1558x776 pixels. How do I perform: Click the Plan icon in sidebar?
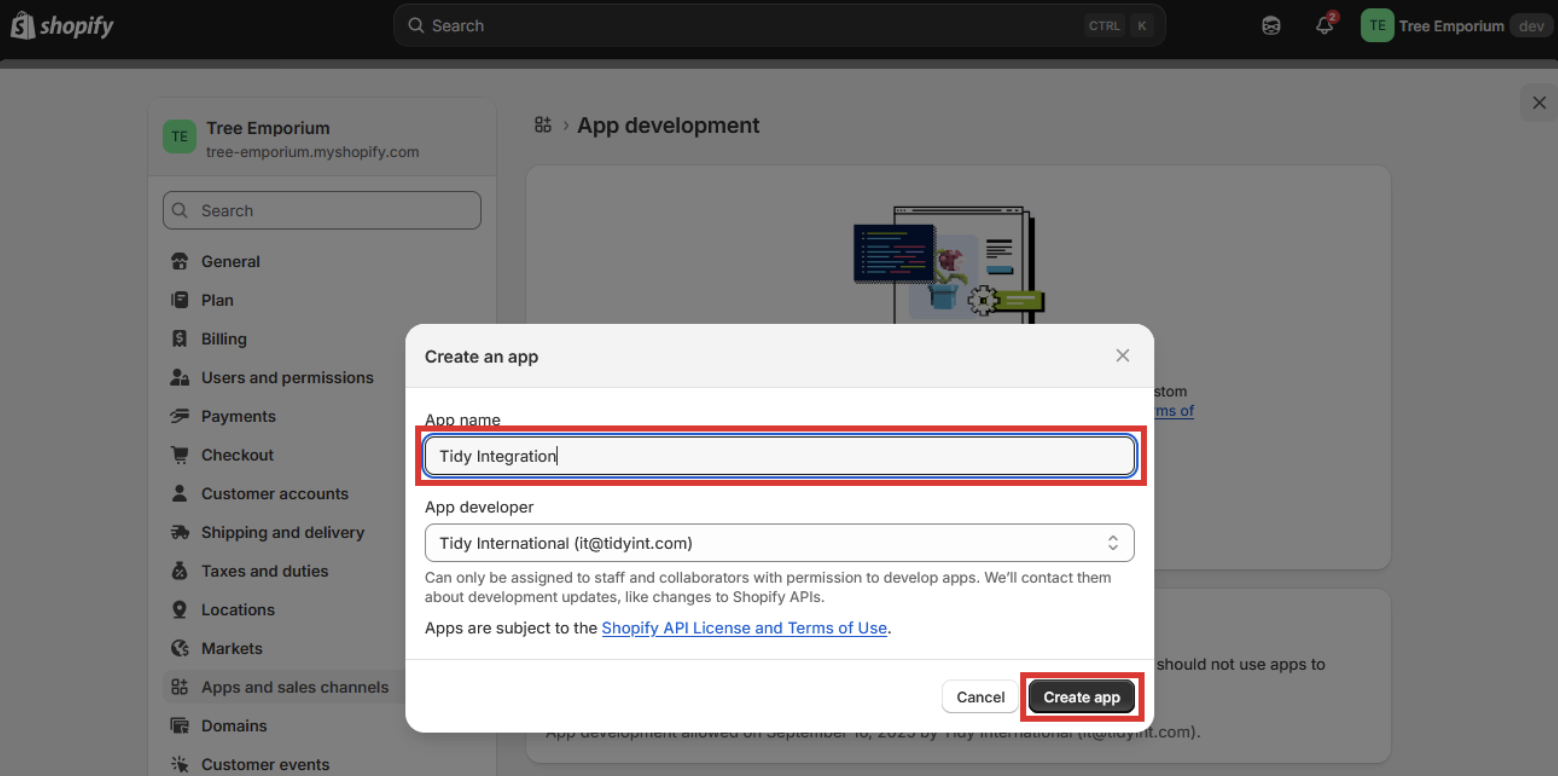[180, 300]
